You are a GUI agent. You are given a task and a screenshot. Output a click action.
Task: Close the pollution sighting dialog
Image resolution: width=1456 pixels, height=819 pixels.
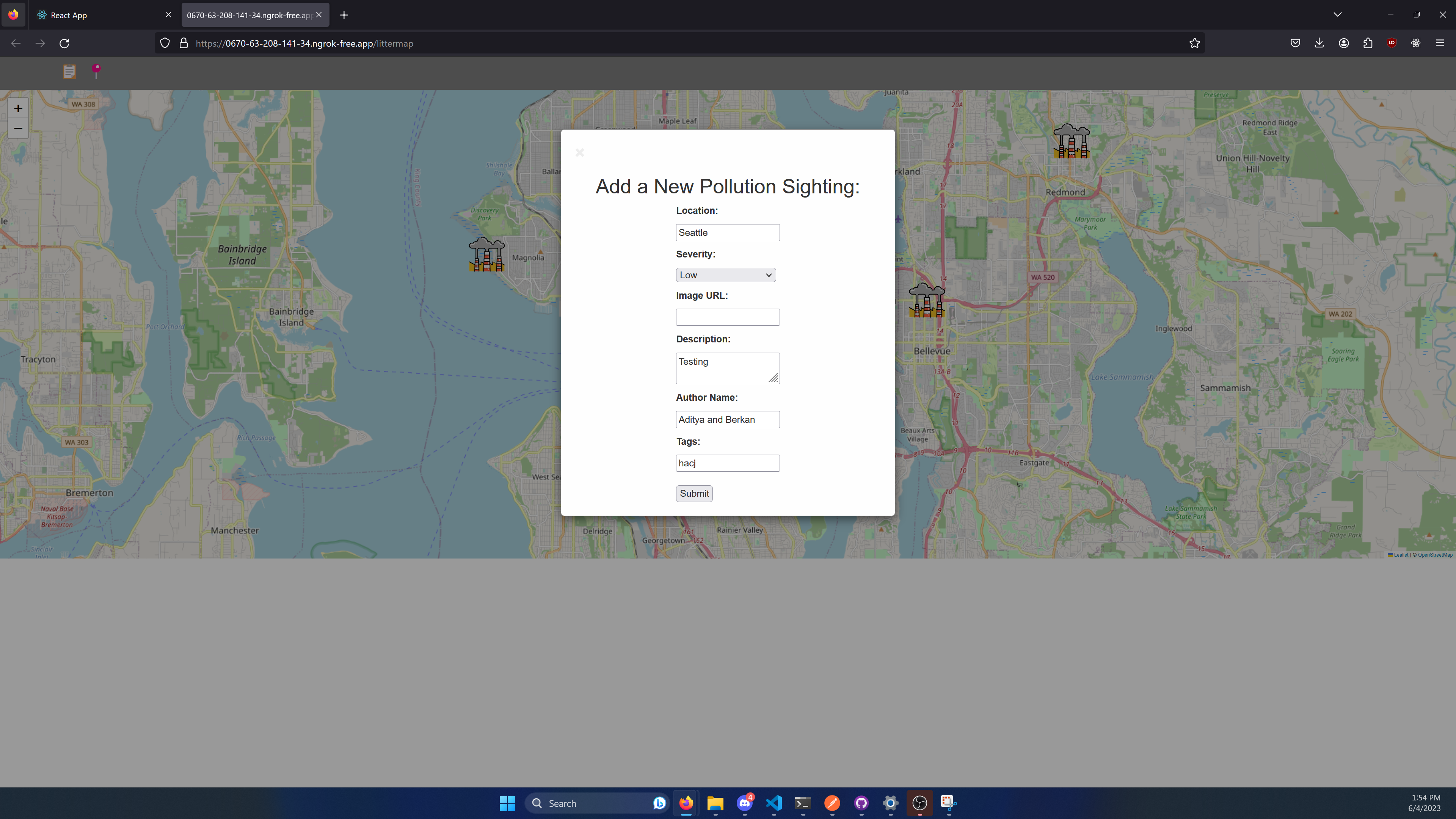pos(579,152)
